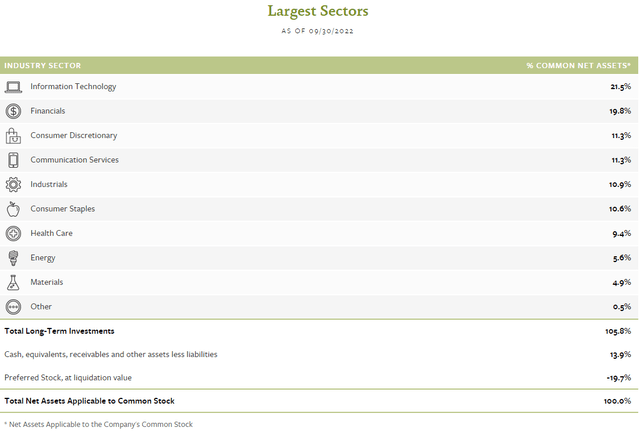The image size is (640, 431).
Task: Click the medical cross icon for Health Care
Action: coord(13,233)
